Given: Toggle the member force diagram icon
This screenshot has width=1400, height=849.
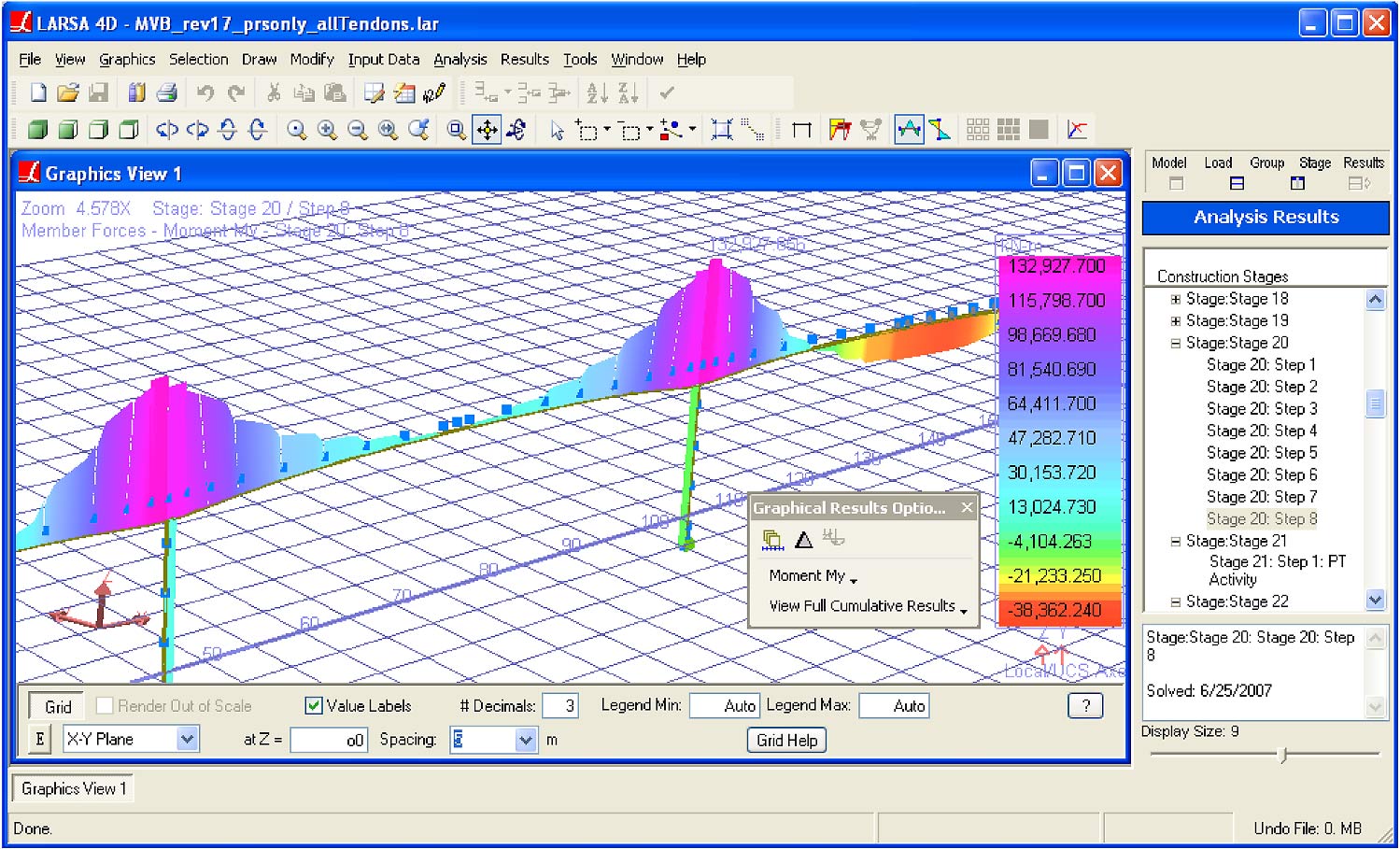Looking at the screenshot, I should pos(909,130).
